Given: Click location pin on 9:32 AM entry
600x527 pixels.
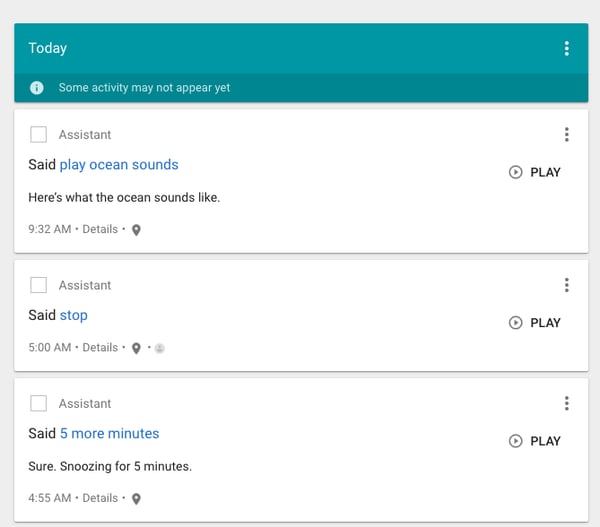Looking at the screenshot, I should pyautogui.click(x=136, y=230).
